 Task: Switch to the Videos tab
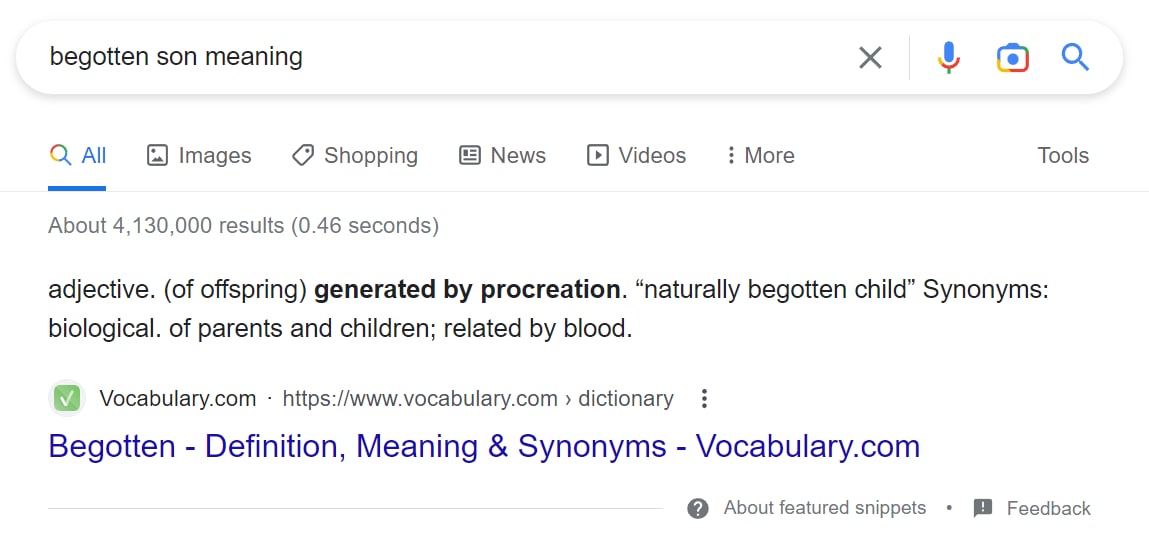(x=636, y=155)
